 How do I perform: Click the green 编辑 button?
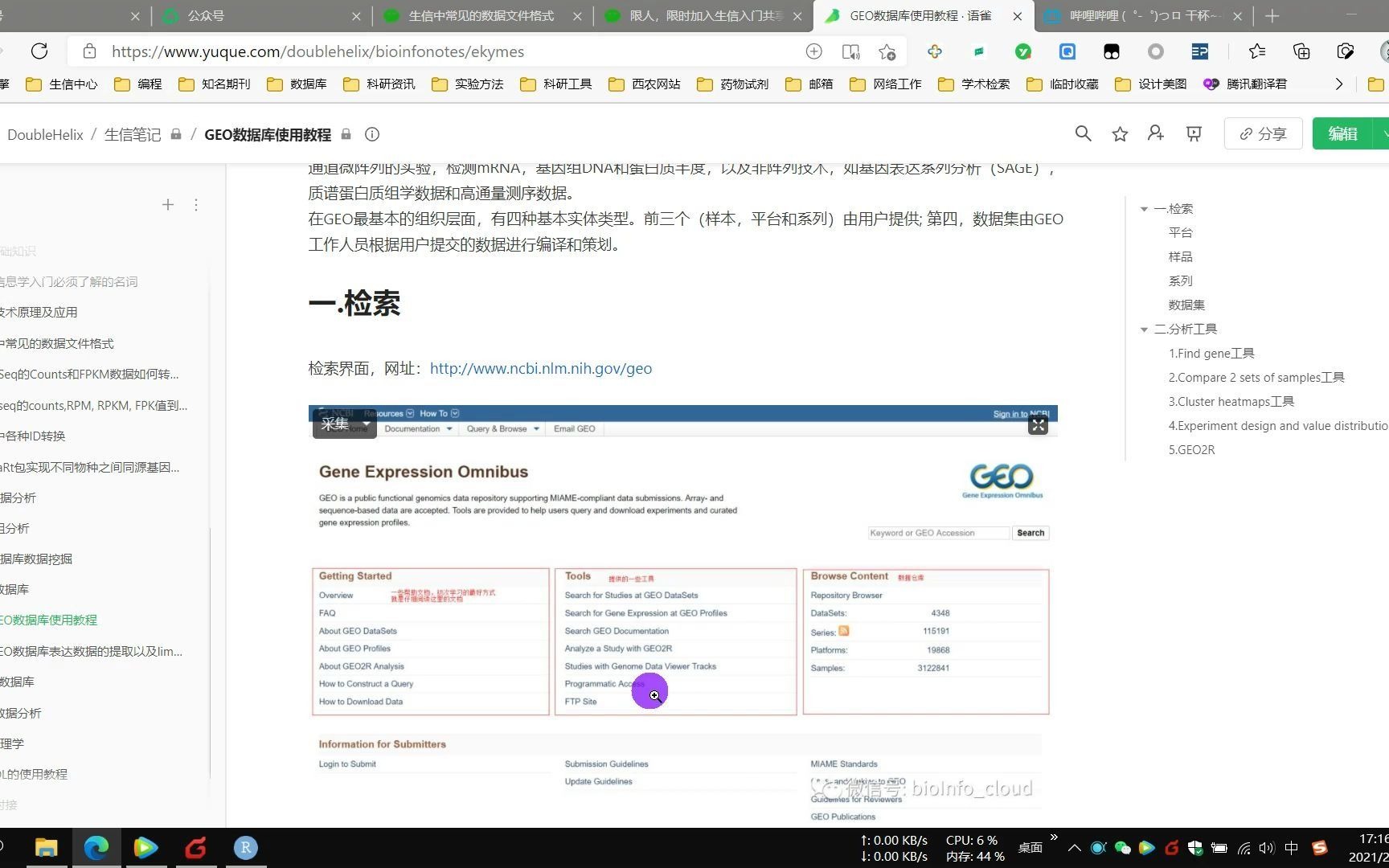coord(1342,133)
